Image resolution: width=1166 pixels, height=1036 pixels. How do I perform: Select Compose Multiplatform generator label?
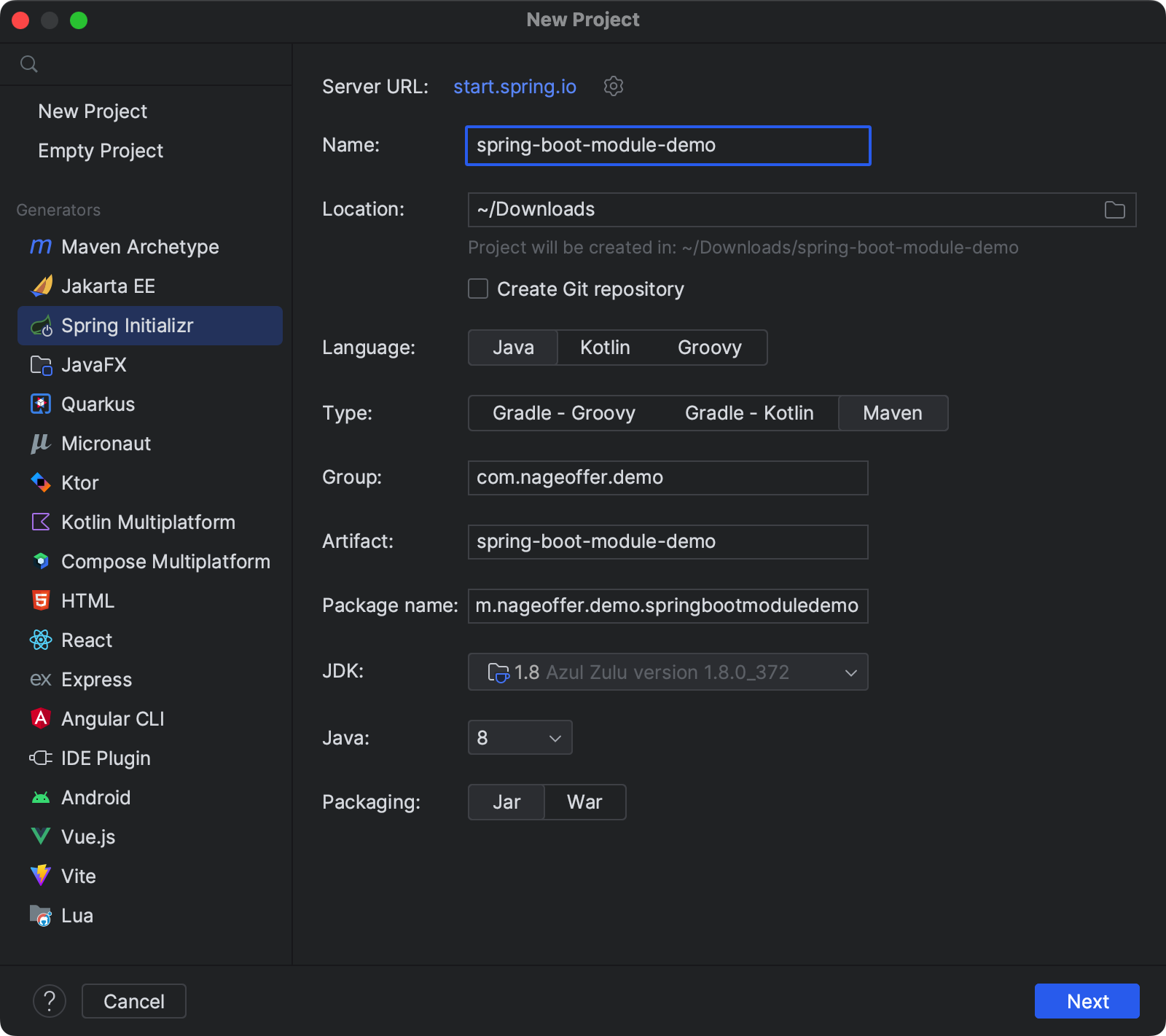click(165, 562)
